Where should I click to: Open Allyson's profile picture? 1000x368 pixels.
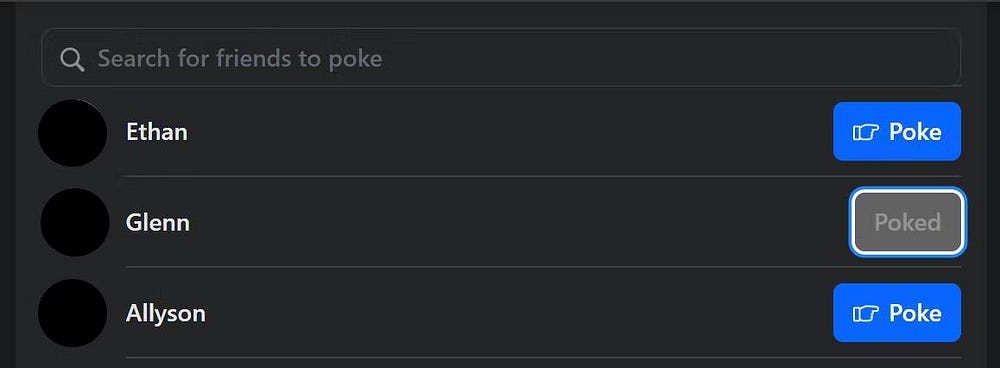pos(72,313)
